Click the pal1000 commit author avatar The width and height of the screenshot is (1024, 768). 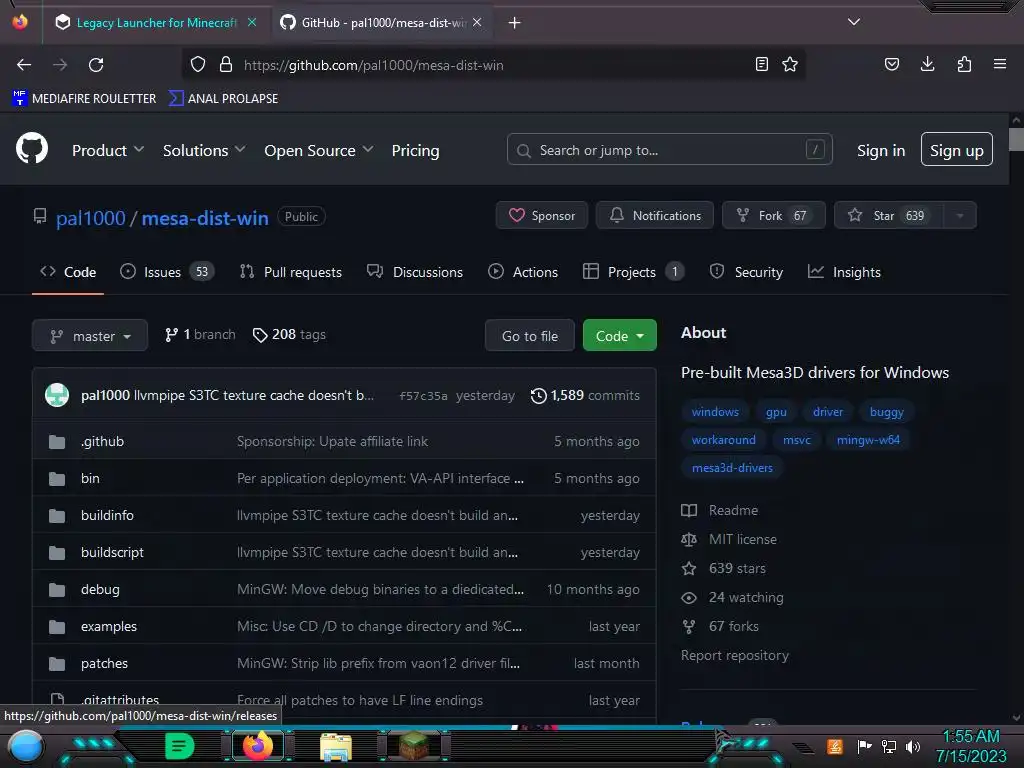click(x=57, y=395)
